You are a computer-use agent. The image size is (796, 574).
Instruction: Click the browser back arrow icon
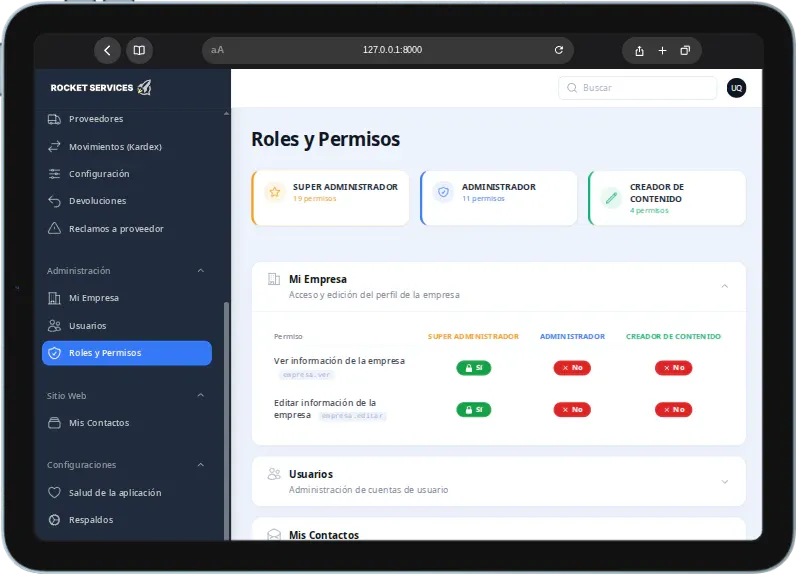[x=107, y=50]
